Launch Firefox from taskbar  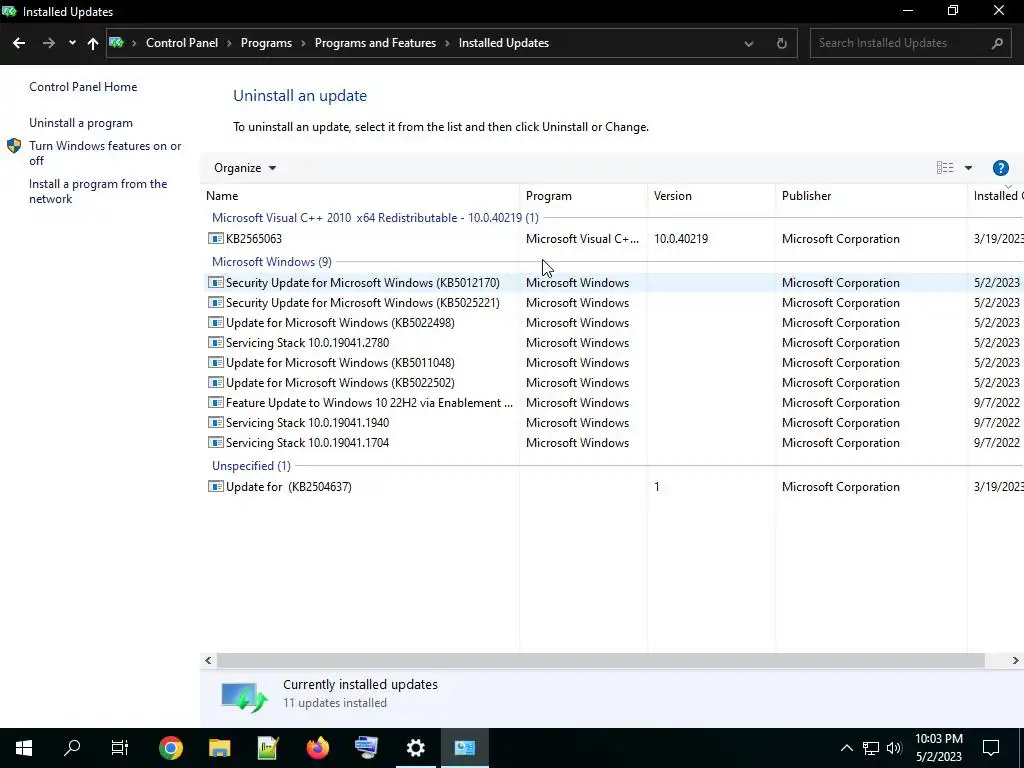[x=318, y=748]
